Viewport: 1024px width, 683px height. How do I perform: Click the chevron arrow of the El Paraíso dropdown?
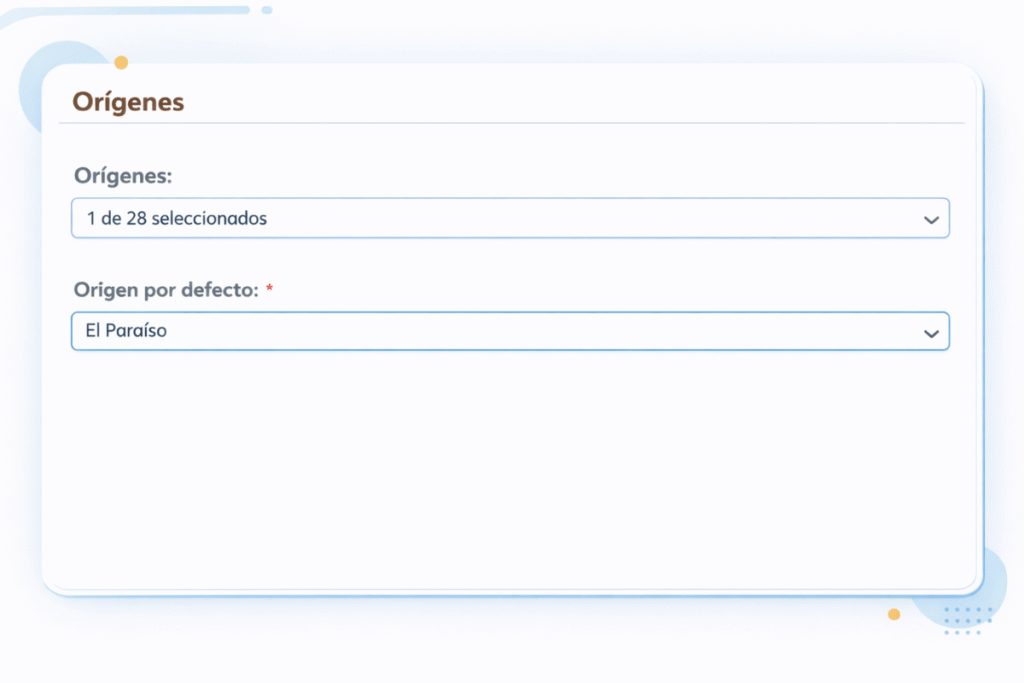coord(931,334)
